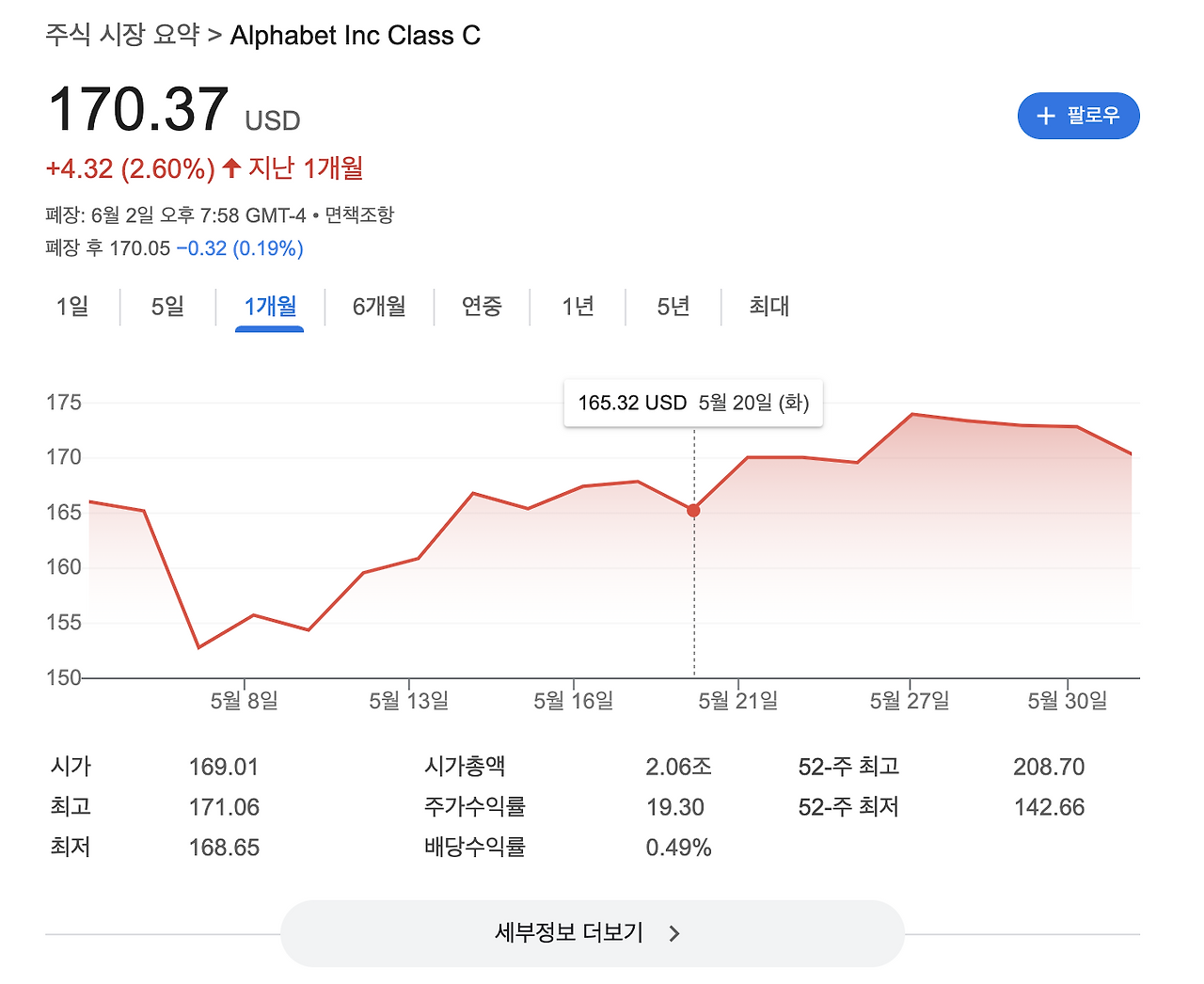Open the 연중 (YTD) view
The height and width of the screenshot is (984, 1204).
(x=483, y=307)
